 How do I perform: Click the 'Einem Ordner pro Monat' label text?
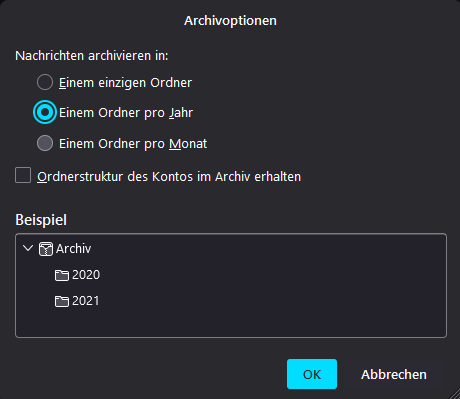(x=133, y=144)
